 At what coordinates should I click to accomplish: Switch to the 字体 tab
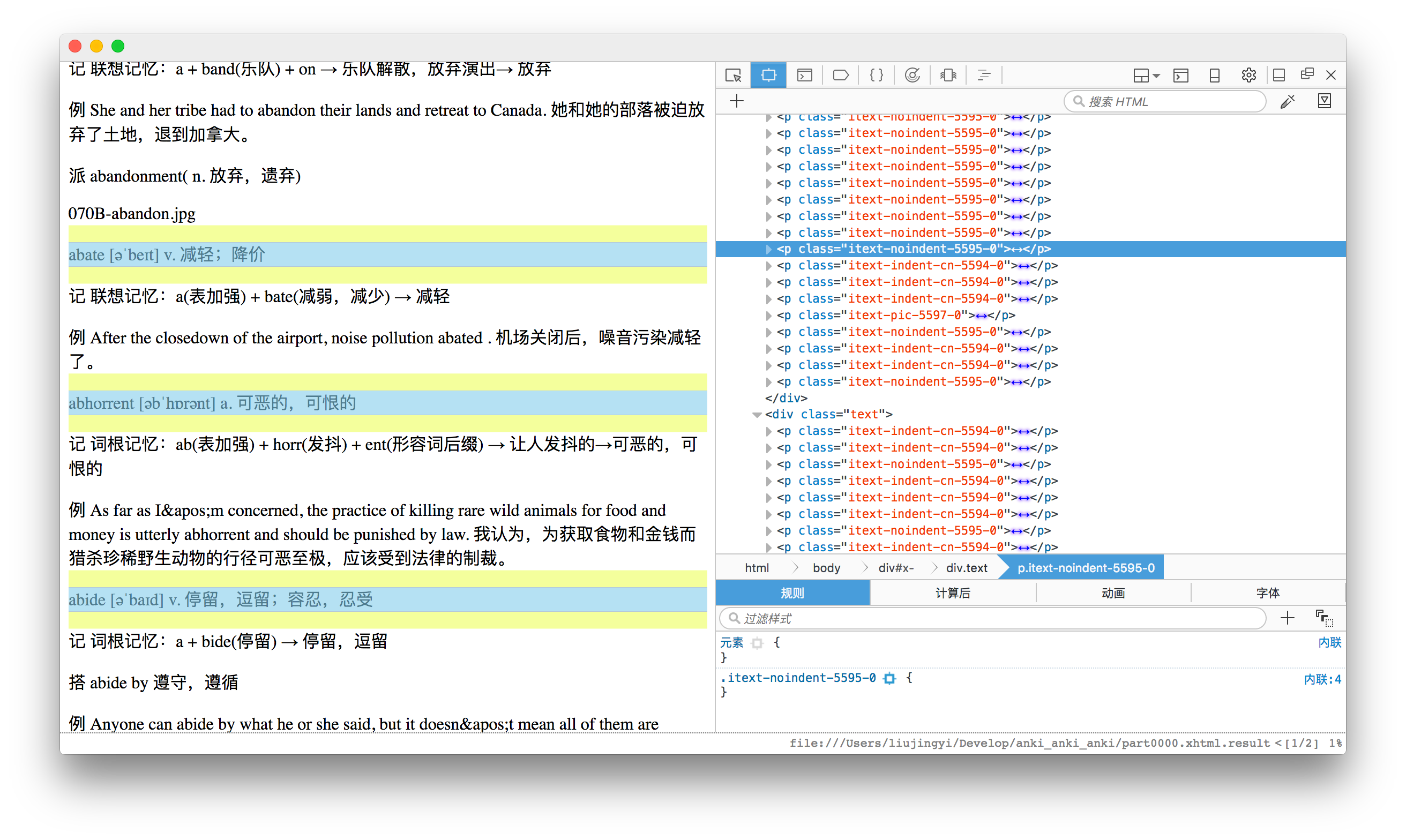[x=1267, y=592]
